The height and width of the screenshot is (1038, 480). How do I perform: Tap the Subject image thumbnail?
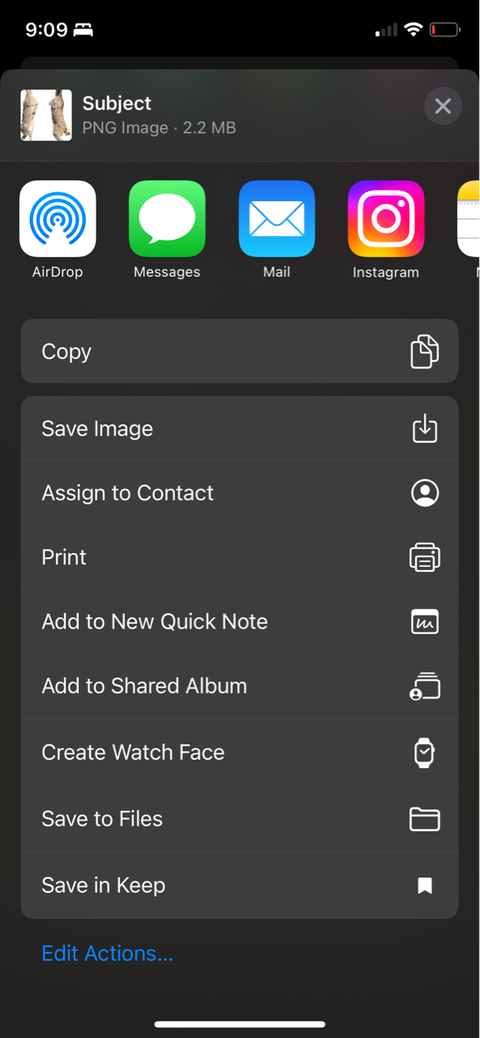tap(46, 115)
